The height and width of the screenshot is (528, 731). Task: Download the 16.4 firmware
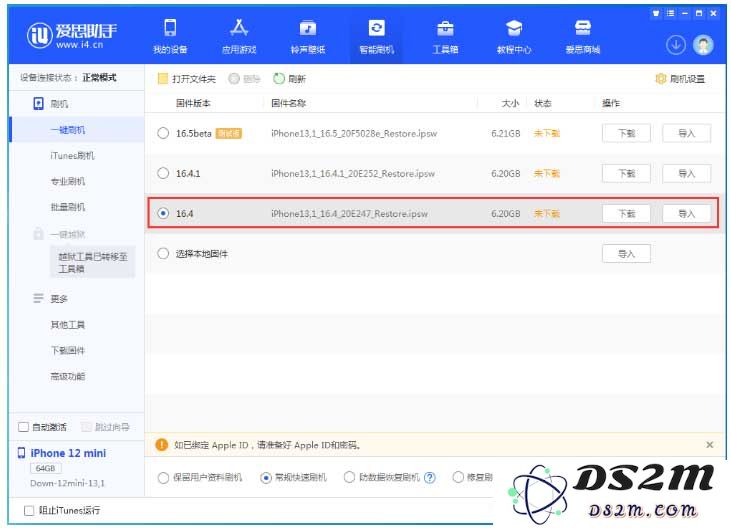[626, 213]
